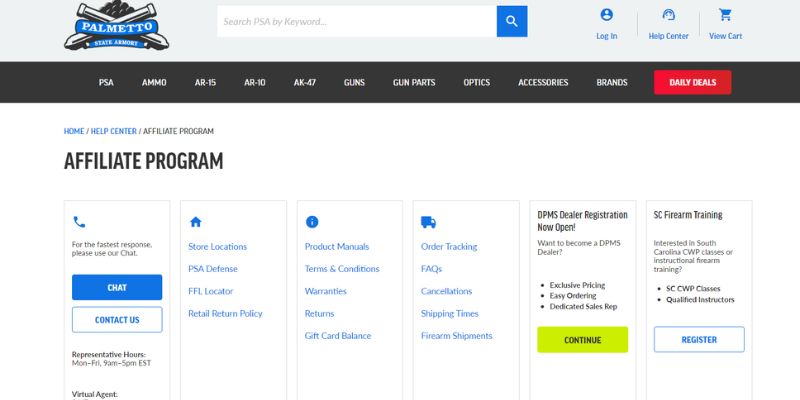Viewport: 800px width, 400px height.
Task: Click the AFFILIATE PROGRAM page heading
Action: tap(143, 161)
